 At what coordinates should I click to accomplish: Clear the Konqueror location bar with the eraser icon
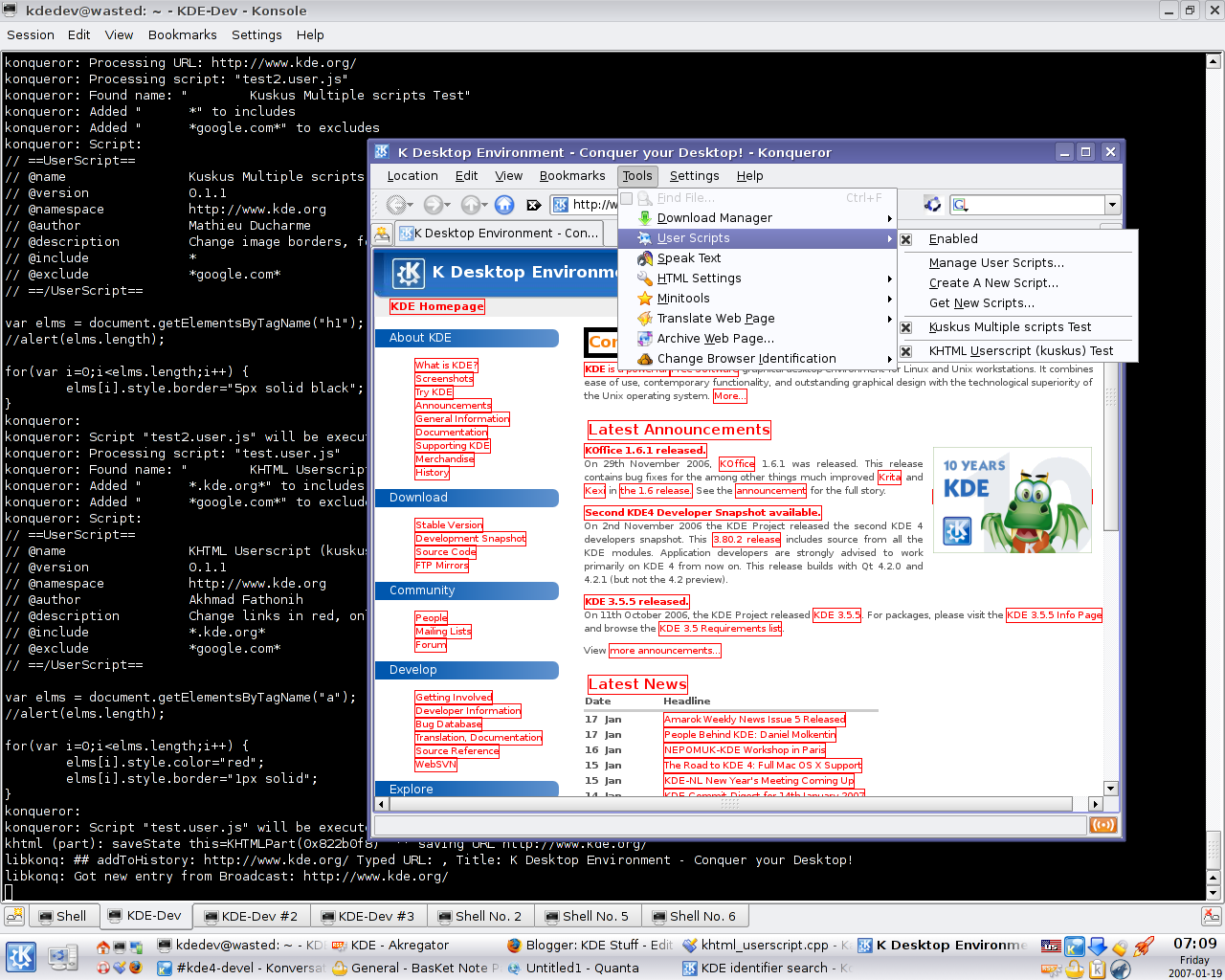(x=534, y=204)
